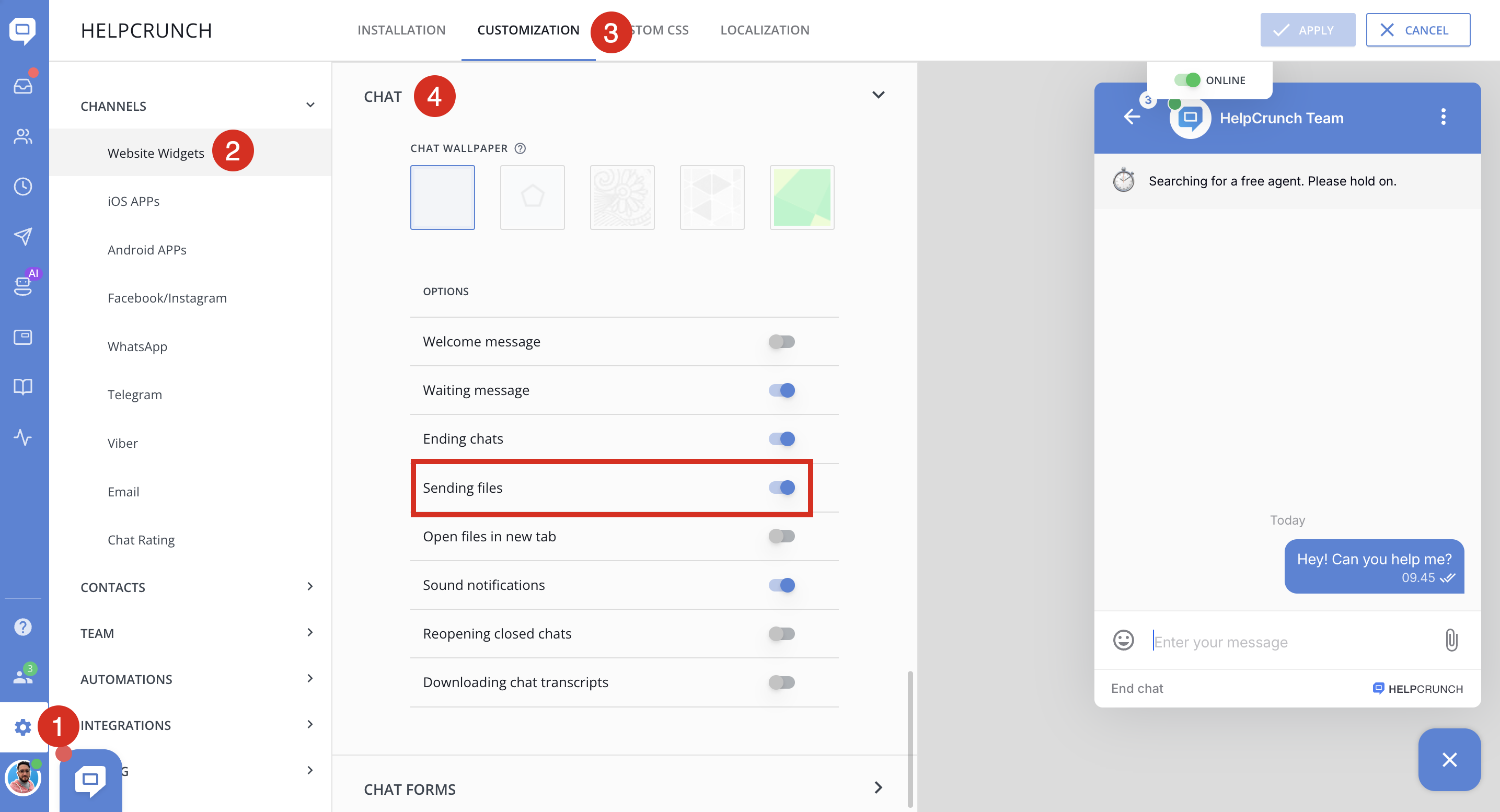This screenshot has height=812, width=1500.
Task: Open the popups window icon in sidebar
Action: (22, 337)
